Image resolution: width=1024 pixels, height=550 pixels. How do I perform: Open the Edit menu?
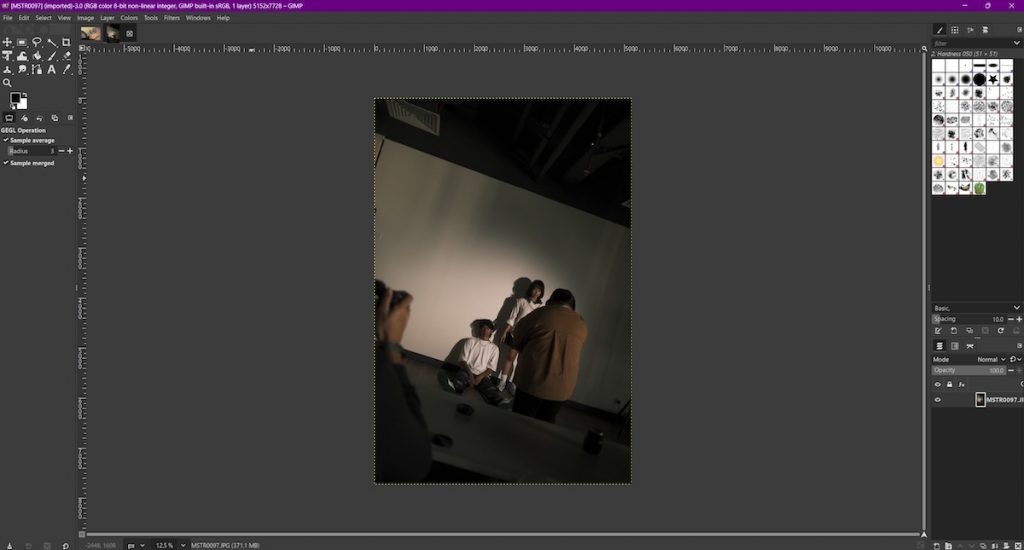point(24,18)
